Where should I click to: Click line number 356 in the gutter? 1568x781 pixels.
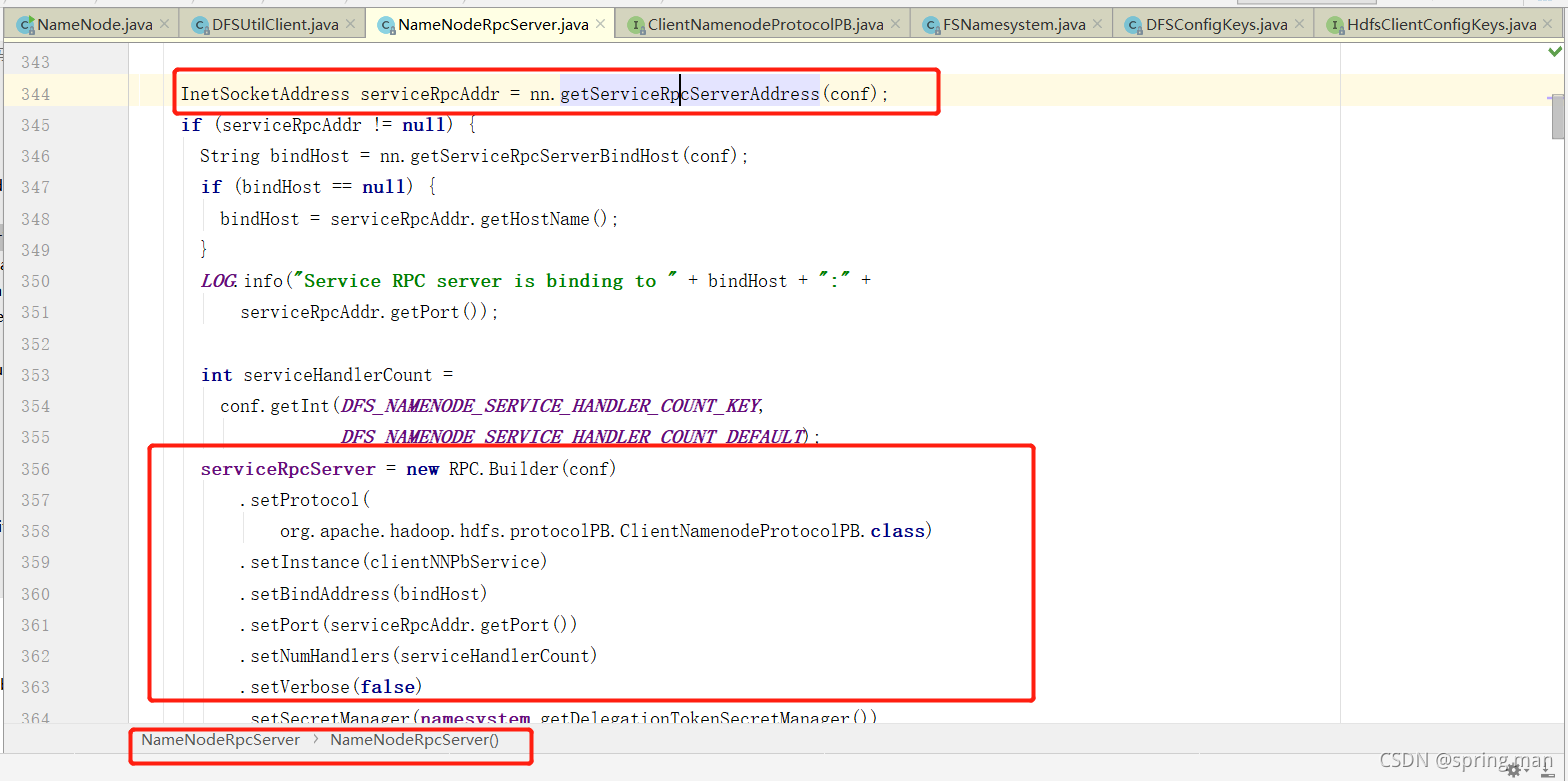[x=35, y=469]
